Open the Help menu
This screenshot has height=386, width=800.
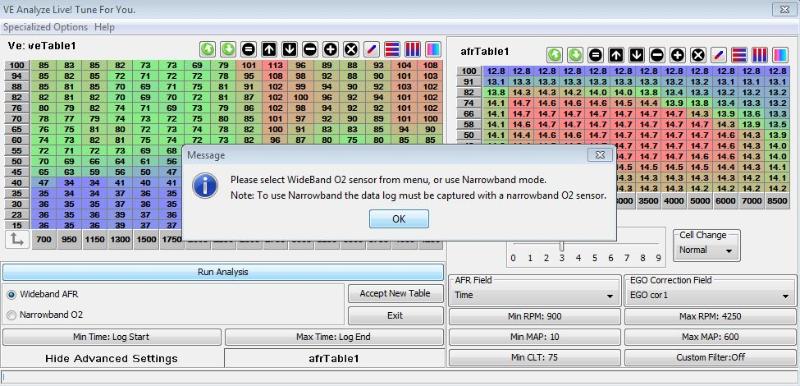pyautogui.click(x=105, y=27)
